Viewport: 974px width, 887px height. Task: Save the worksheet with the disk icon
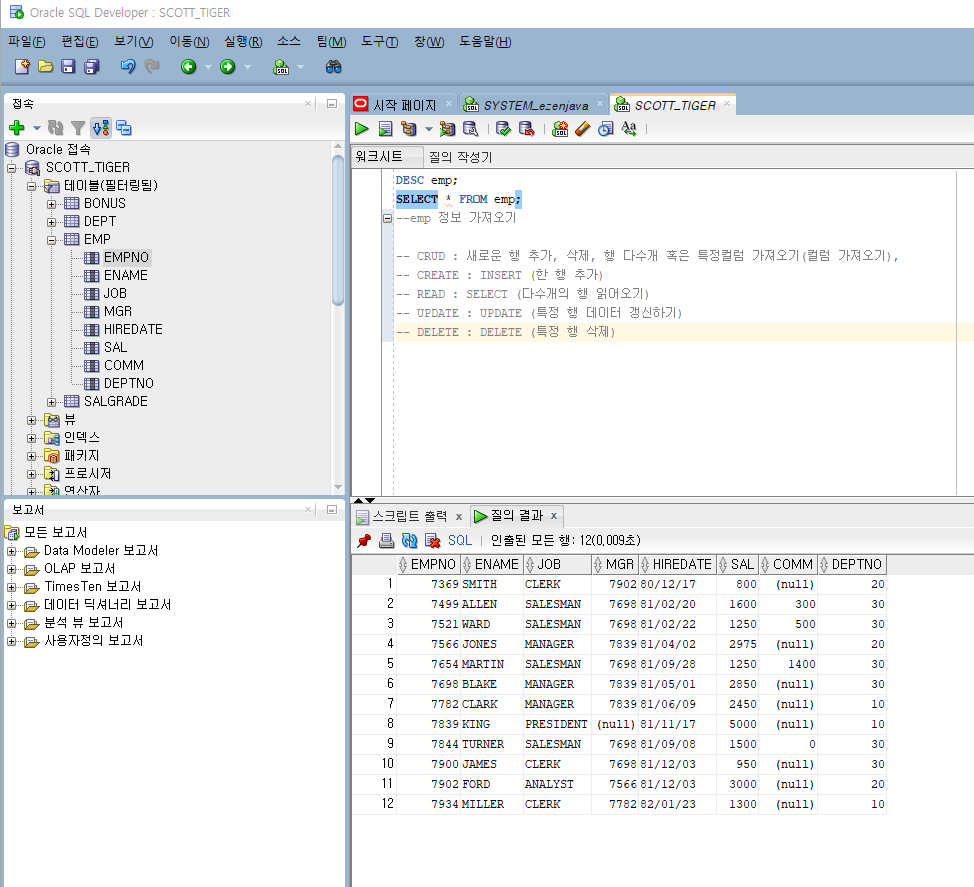68,66
